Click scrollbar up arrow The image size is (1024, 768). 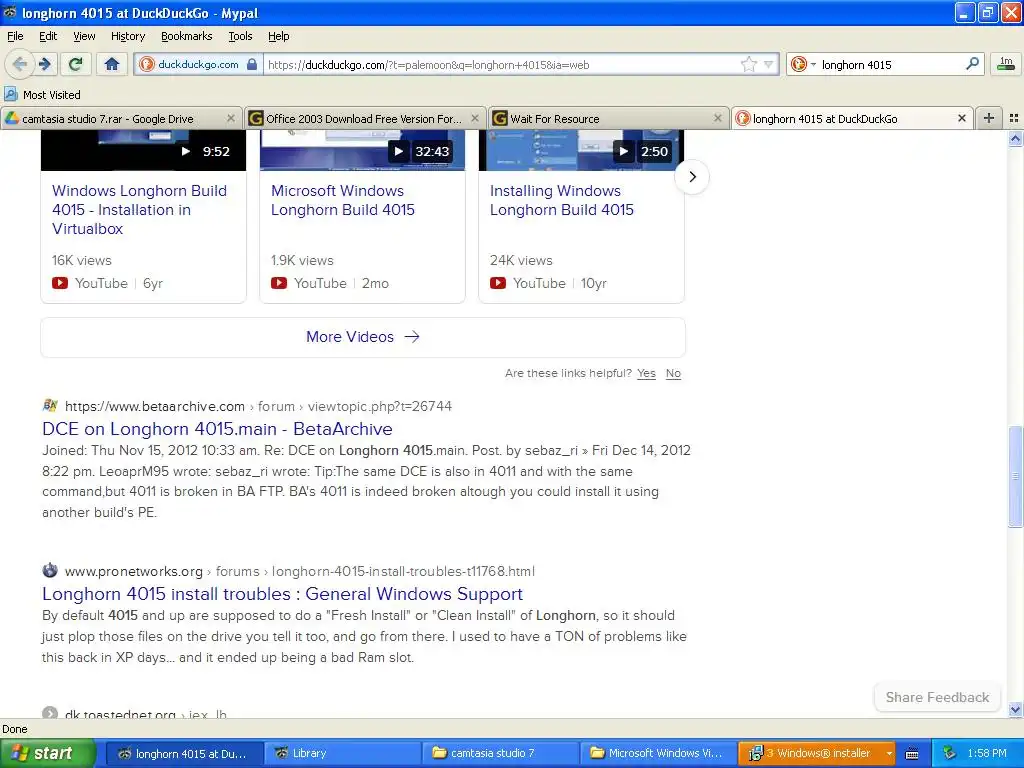point(1015,138)
